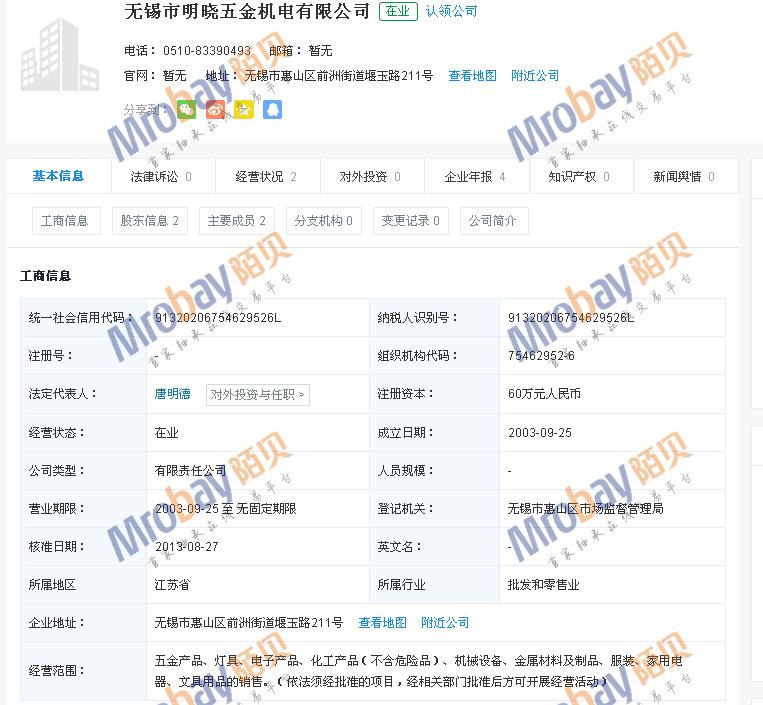Click the 认领公司 link
Image resolution: width=763 pixels, height=705 pixels.
tap(451, 12)
